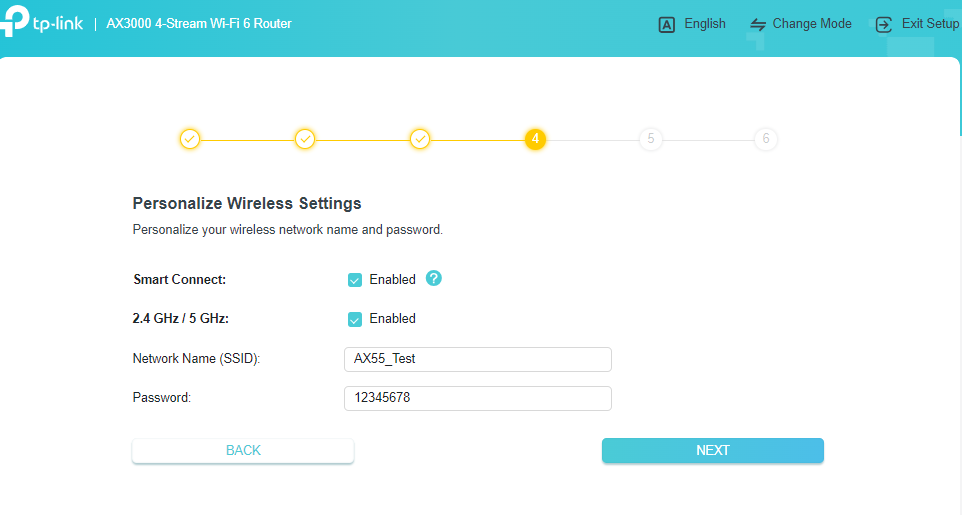The height and width of the screenshot is (515, 962).
Task: Go to completed step one checkmark
Action: click(190, 139)
